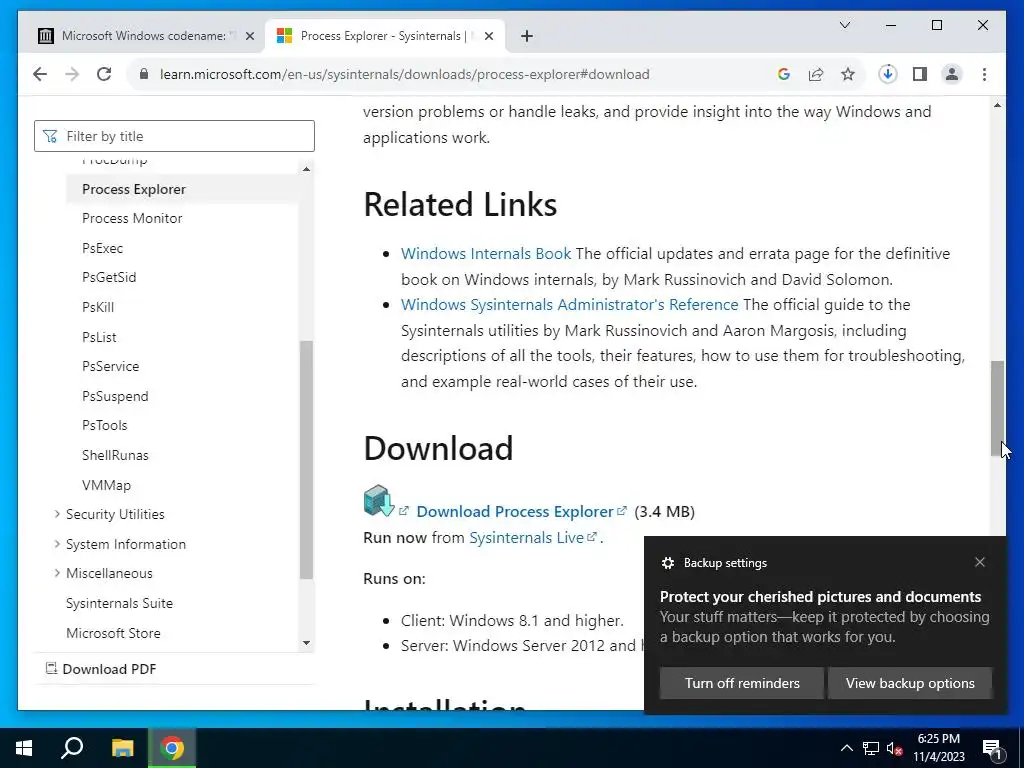This screenshot has height=768, width=1024.
Task: Click Turn off reminders button
Action: click(x=742, y=683)
